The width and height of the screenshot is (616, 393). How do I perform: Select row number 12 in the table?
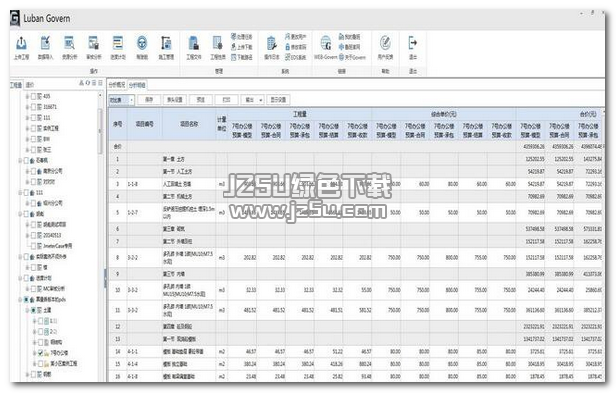pyautogui.click(x=356, y=327)
